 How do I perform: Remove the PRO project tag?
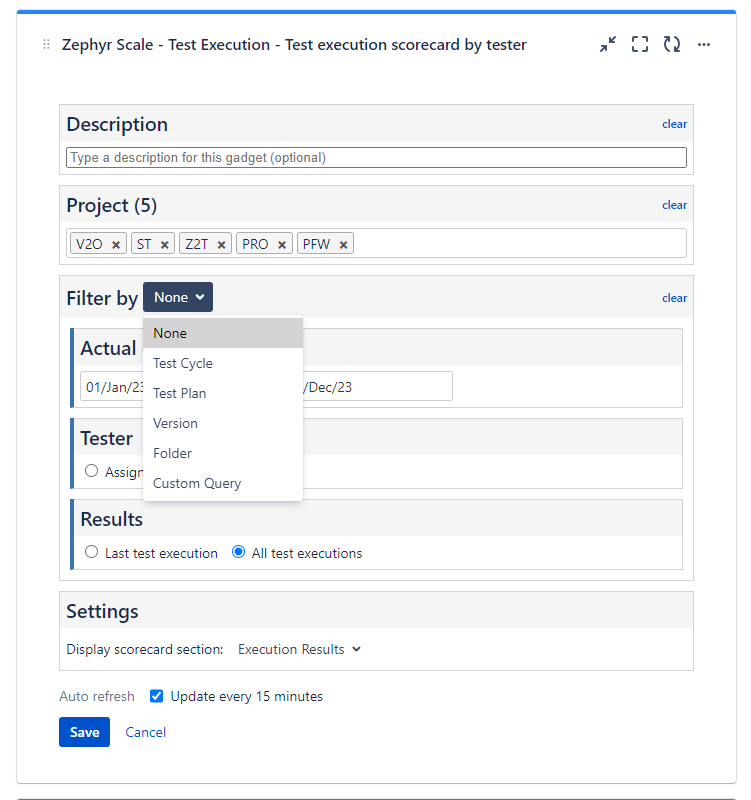(281, 244)
